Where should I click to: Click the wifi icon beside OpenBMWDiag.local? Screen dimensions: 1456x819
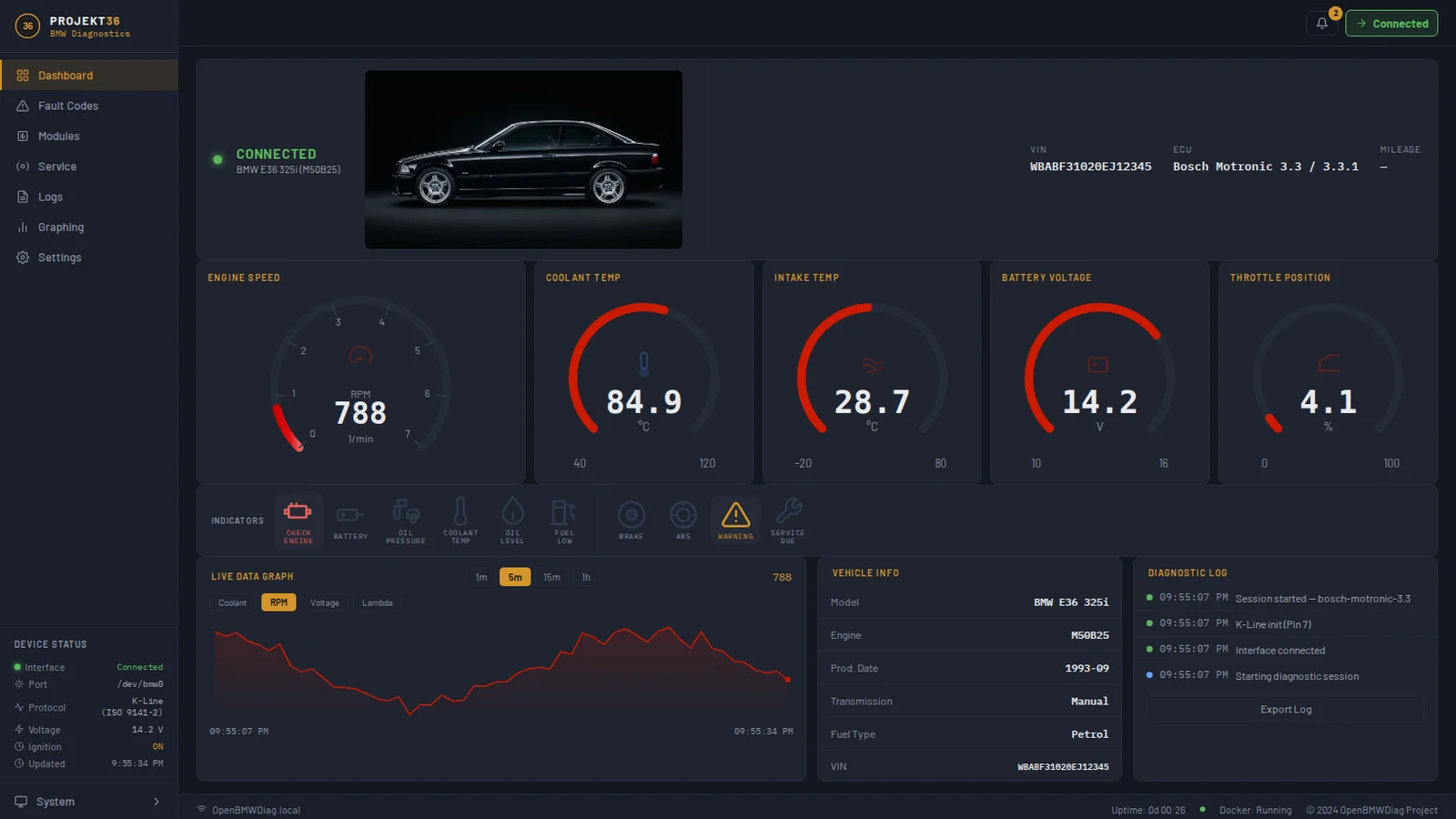pos(202,809)
